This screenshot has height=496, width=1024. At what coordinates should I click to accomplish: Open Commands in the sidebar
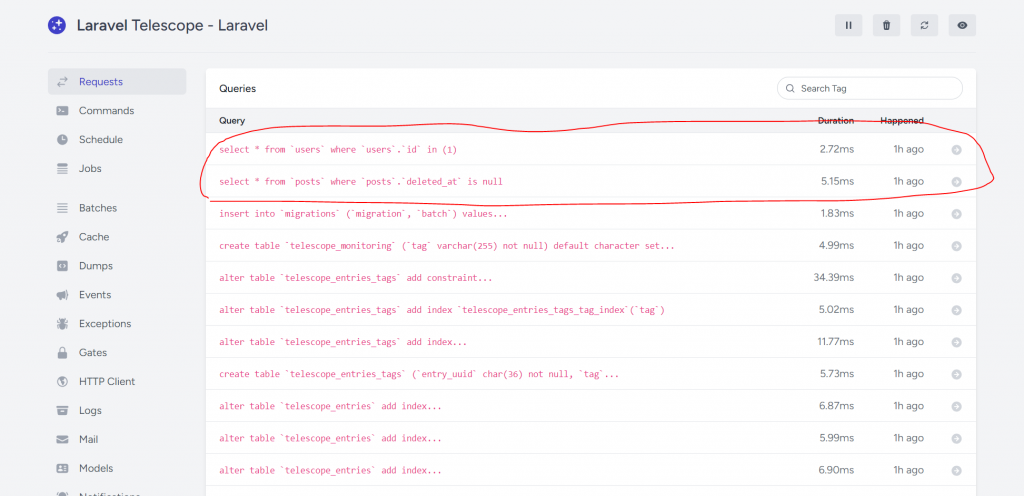[117, 110]
